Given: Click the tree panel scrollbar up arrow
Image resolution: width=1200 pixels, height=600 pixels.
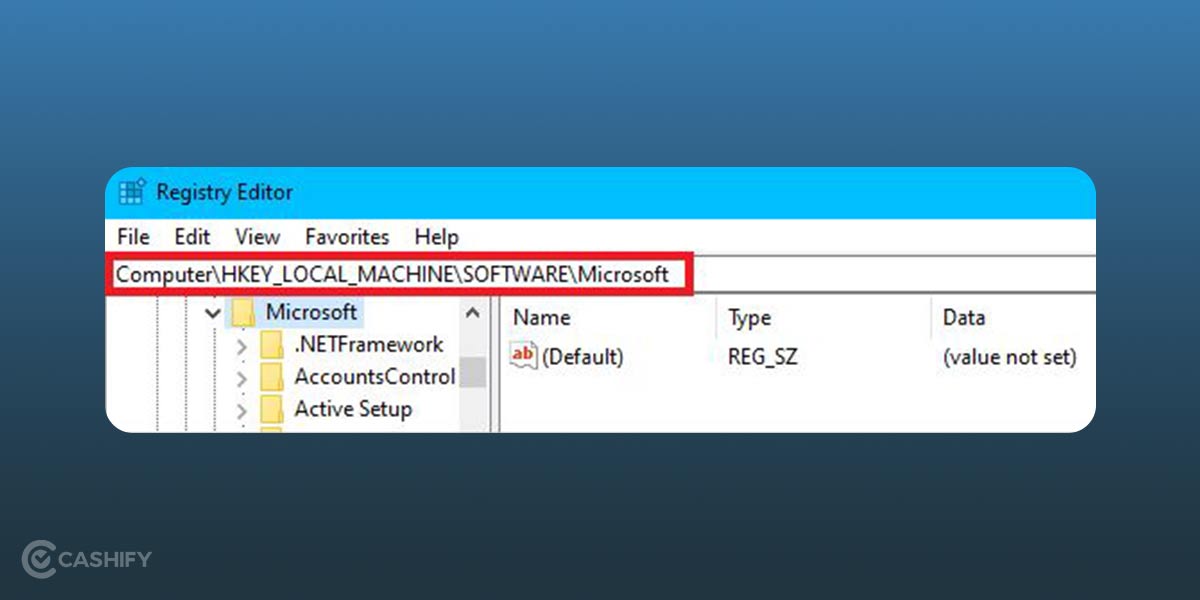Looking at the screenshot, I should click(474, 310).
